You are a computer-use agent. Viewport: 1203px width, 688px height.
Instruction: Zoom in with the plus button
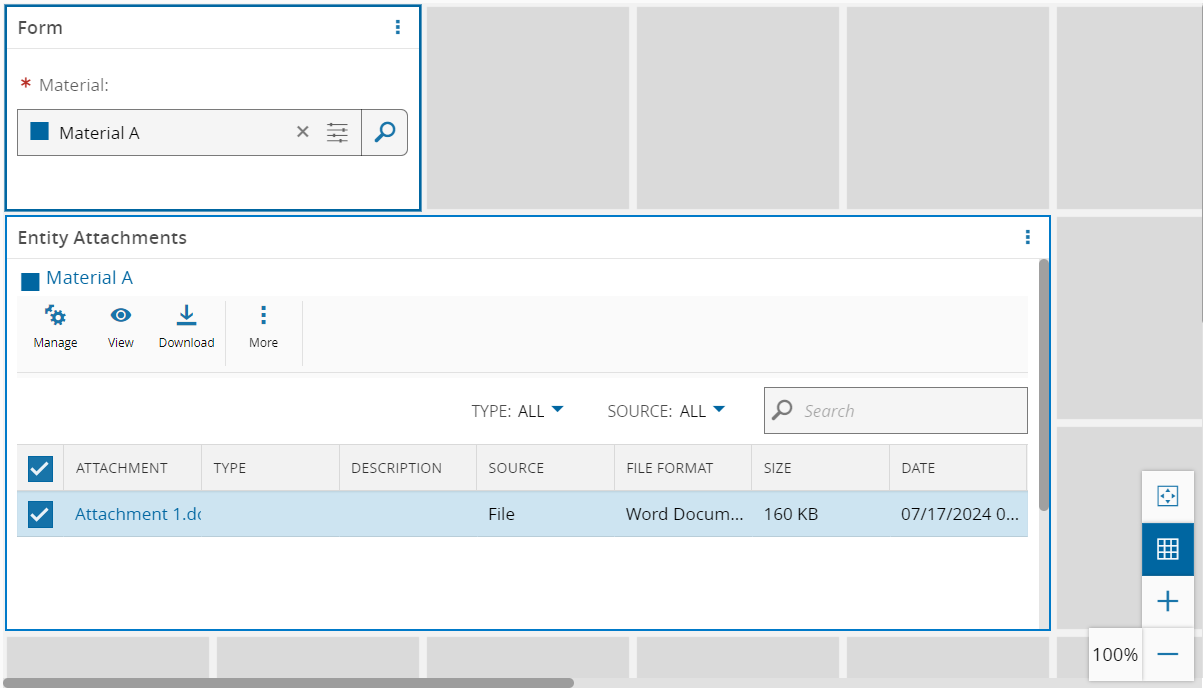(1167, 601)
